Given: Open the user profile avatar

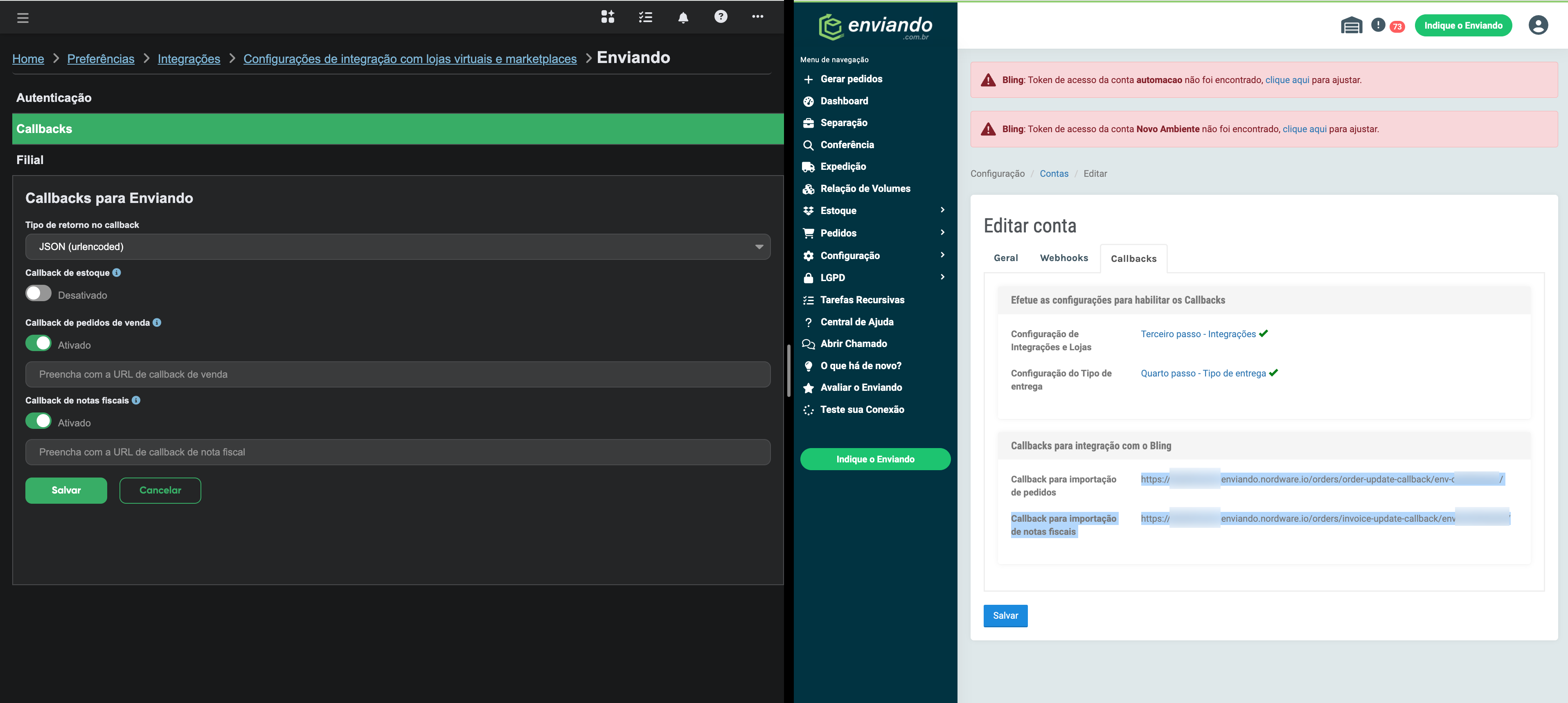Looking at the screenshot, I should [x=1538, y=25].
